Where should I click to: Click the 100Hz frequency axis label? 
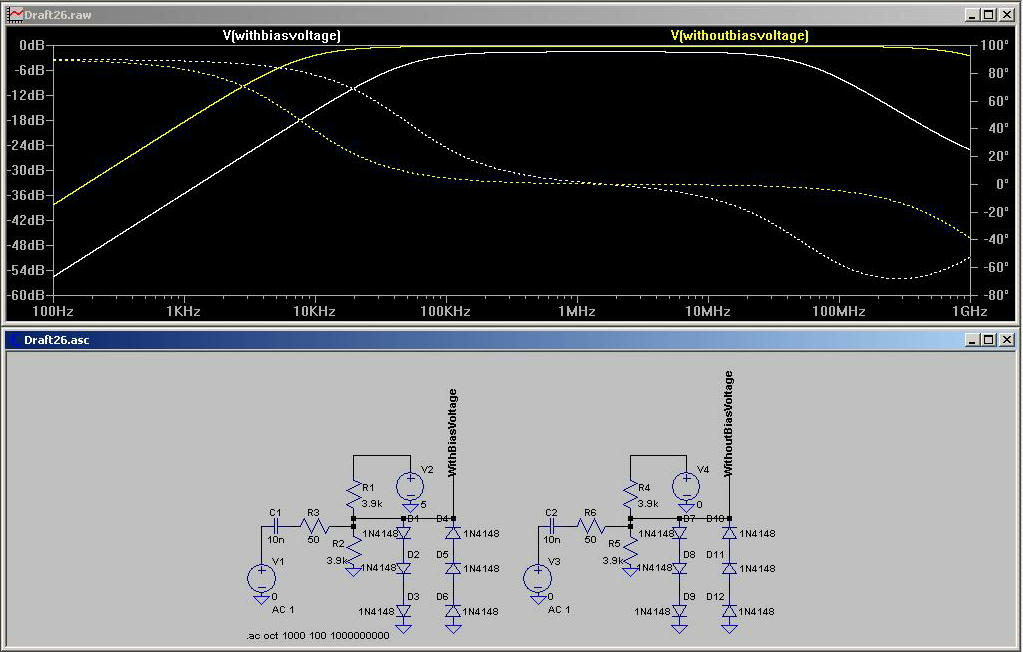pos(53,311)
